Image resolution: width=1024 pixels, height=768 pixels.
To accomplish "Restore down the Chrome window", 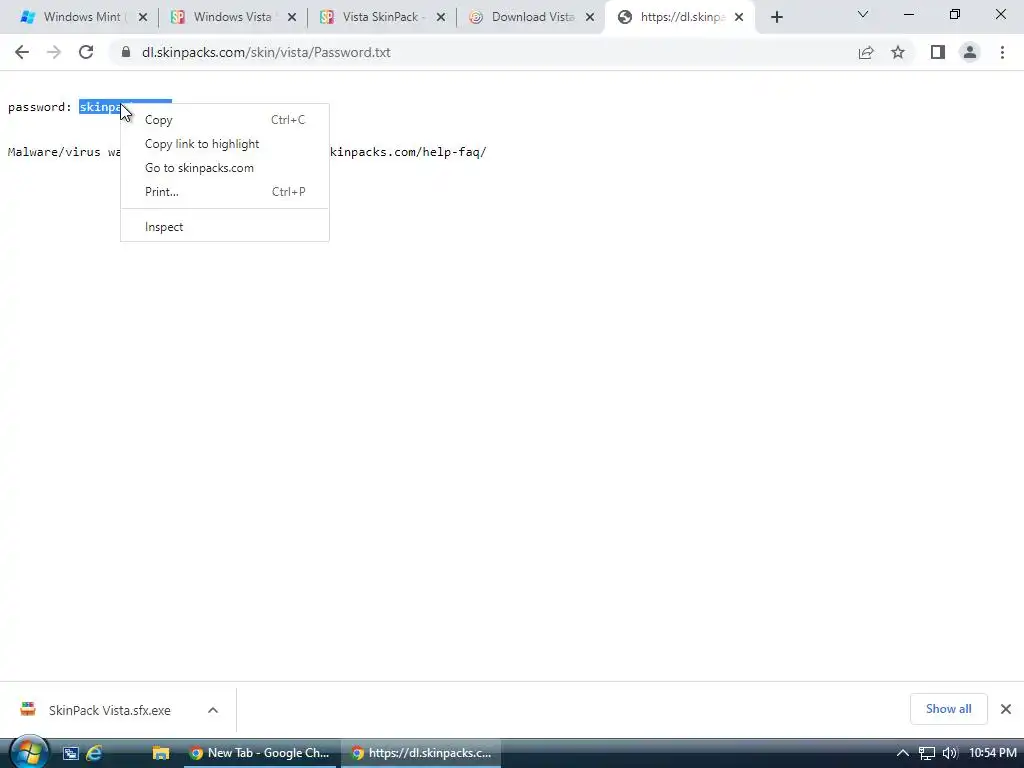I will (955, 14).
